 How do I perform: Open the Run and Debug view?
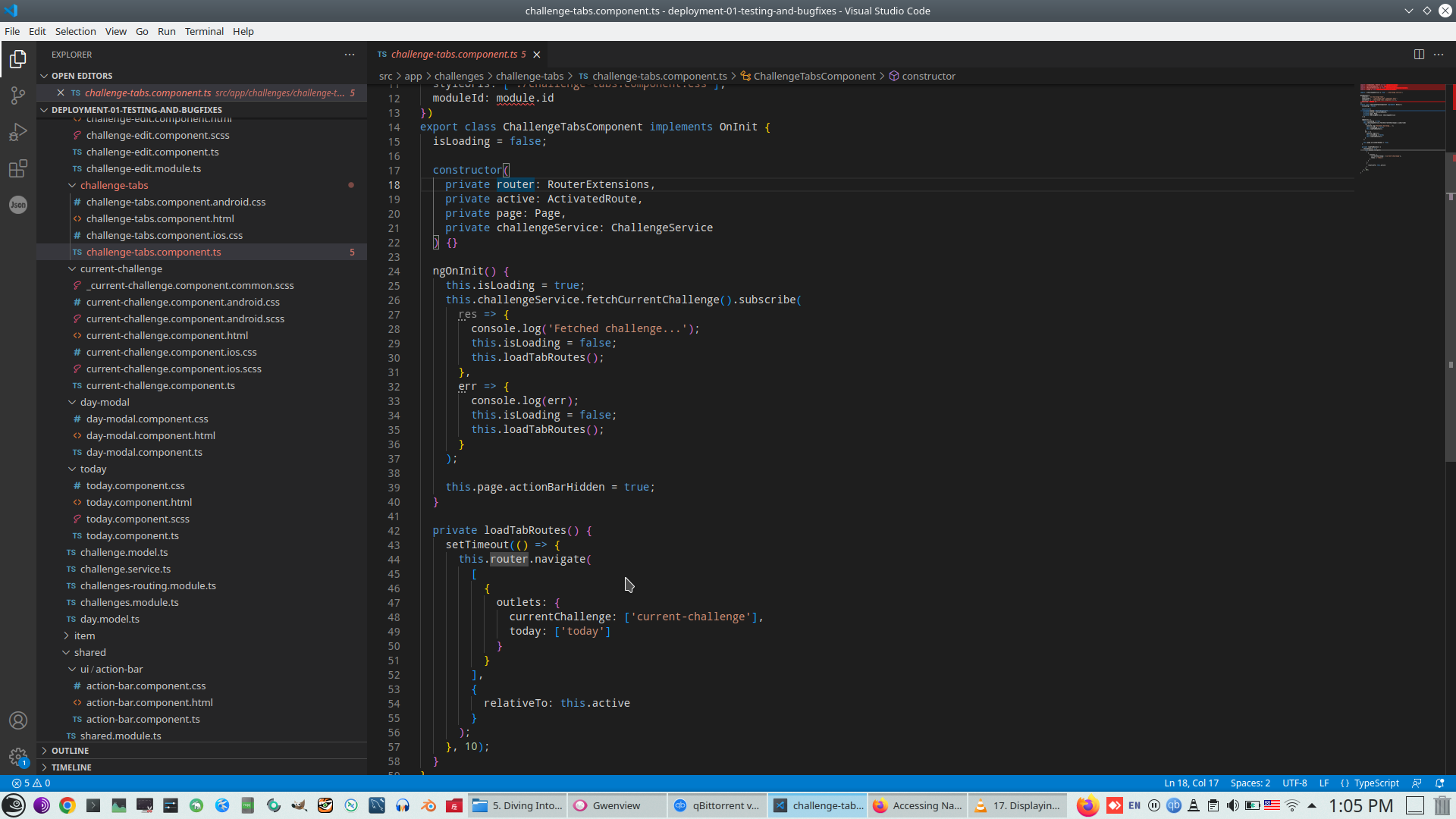click(x=18, y=132)
